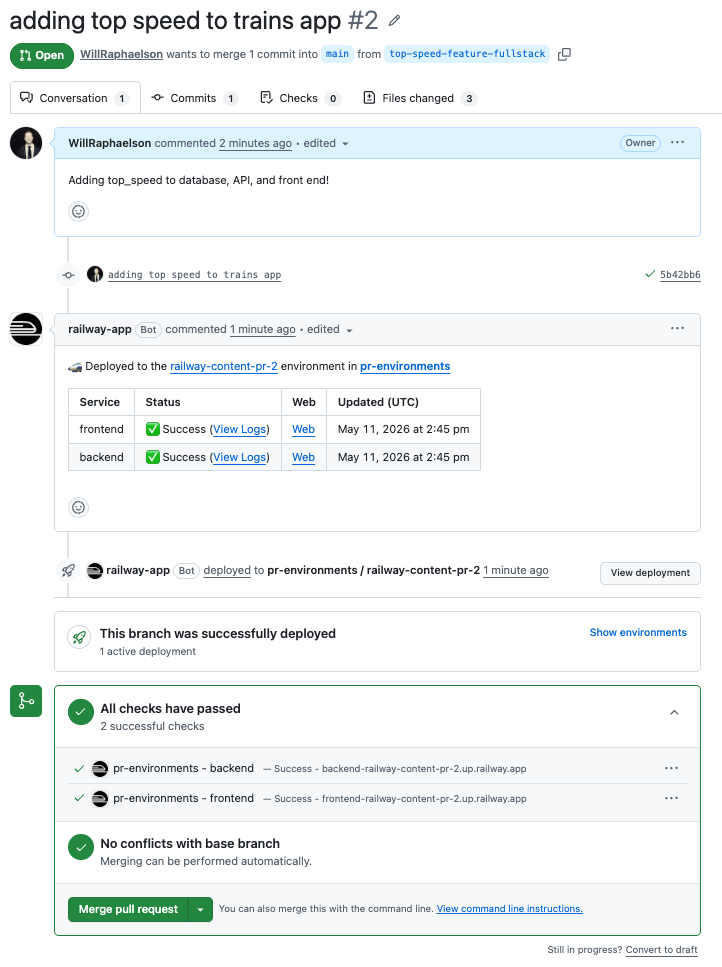The height and width of the screenshot is (967, 722).
Task: Click green check beside No conflicts with base branch
Action: [x=81, y=847]
